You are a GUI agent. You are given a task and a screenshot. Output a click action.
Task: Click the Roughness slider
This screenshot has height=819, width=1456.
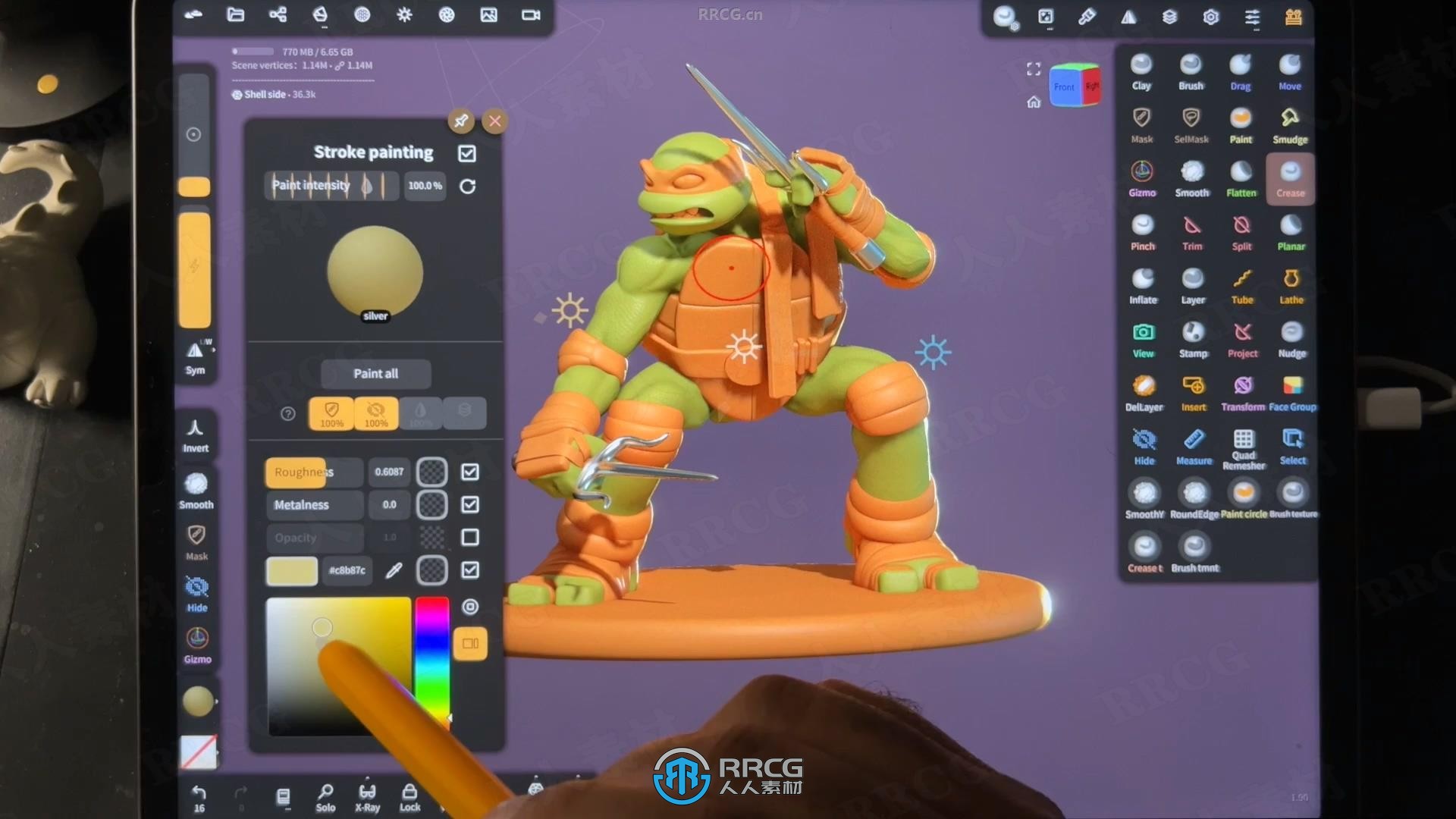[314, 472]
